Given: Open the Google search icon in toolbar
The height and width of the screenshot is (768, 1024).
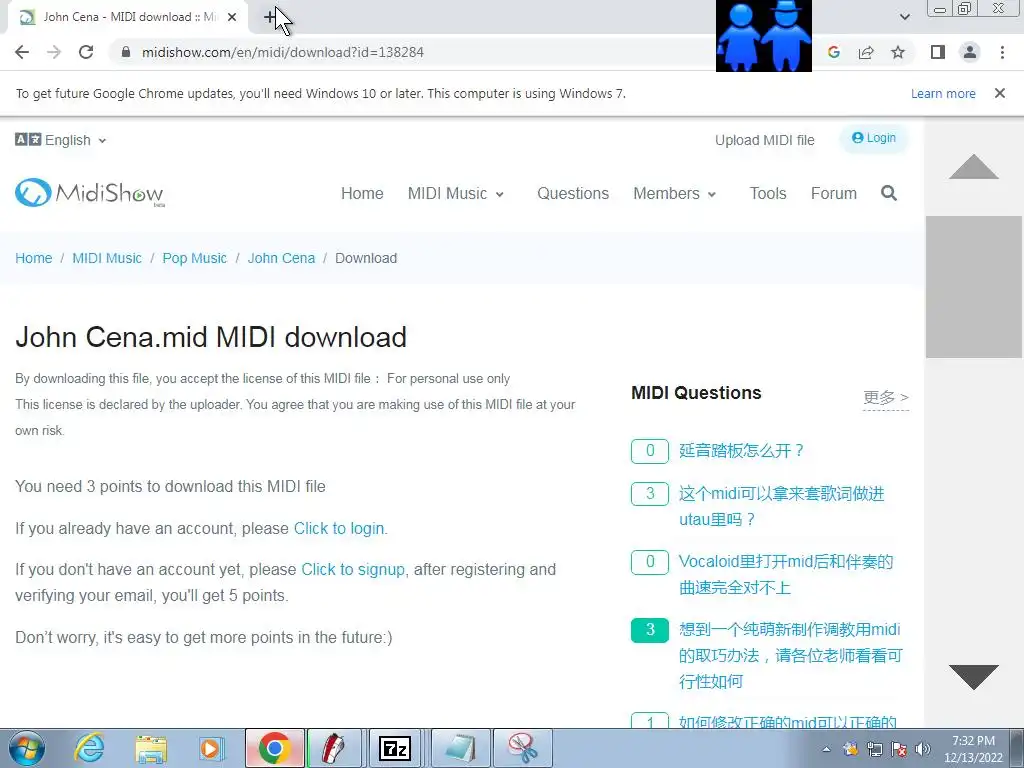Looking at the screenshot, I should point(833,52).
